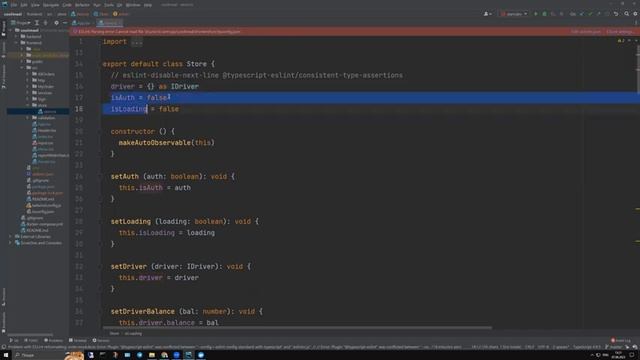Viewport: 640px width, 360px height.
Task: Open the Refactor menu
Action: click(x=82, y=5)
